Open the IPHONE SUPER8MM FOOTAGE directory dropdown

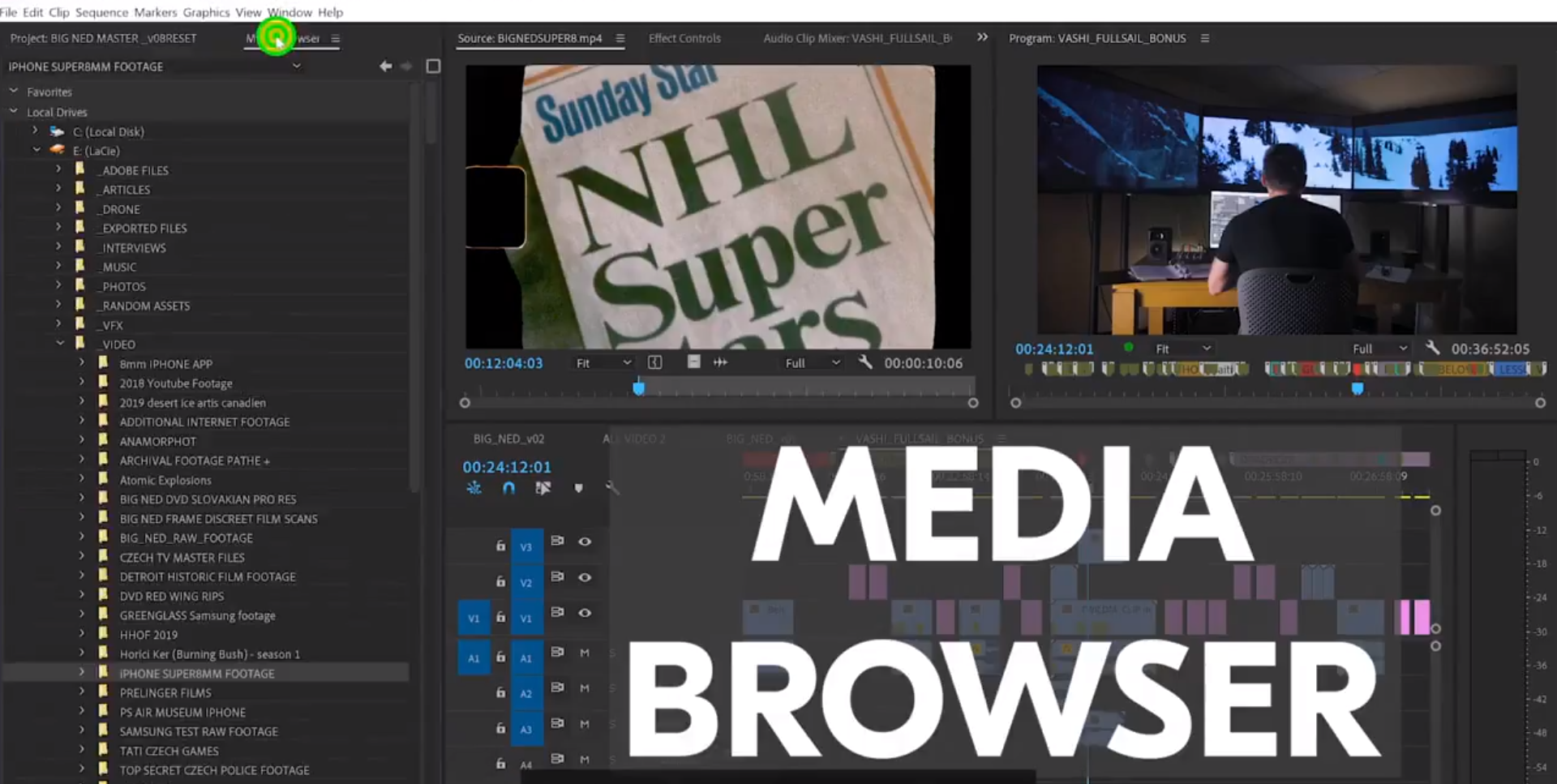(297, 66)
